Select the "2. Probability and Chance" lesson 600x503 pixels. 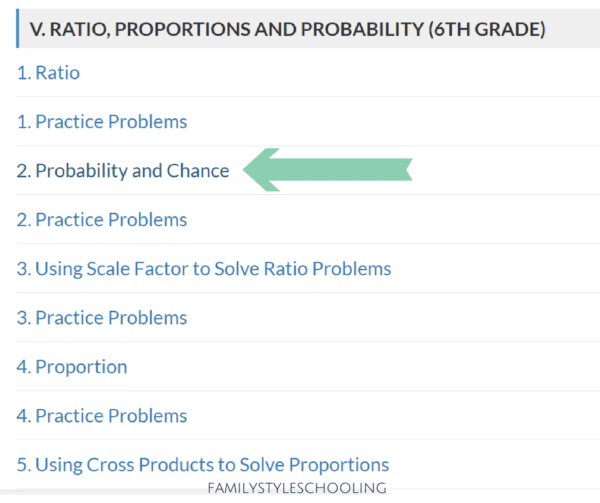122,171
